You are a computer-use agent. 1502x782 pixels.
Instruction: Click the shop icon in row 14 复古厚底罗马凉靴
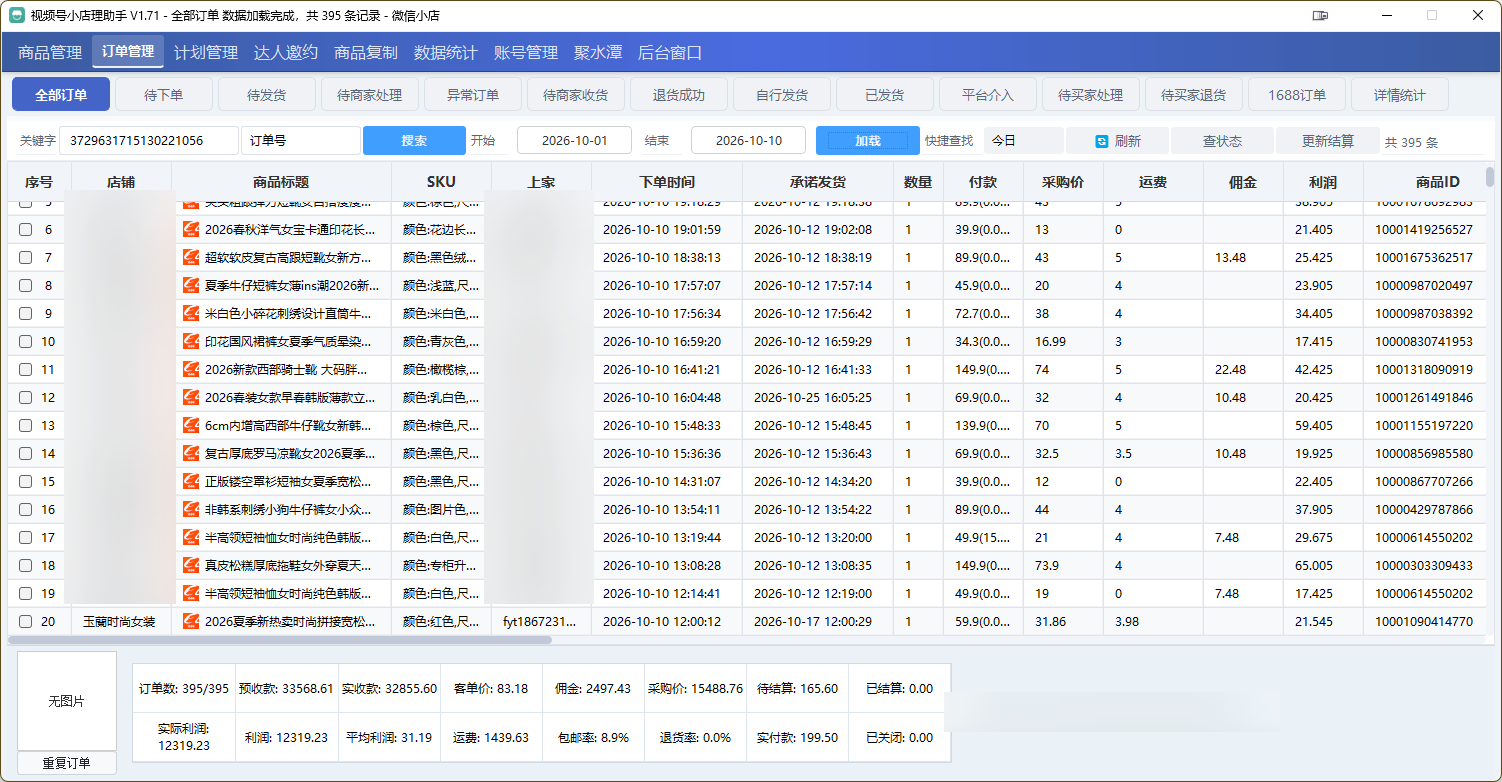tap(191, 453)
